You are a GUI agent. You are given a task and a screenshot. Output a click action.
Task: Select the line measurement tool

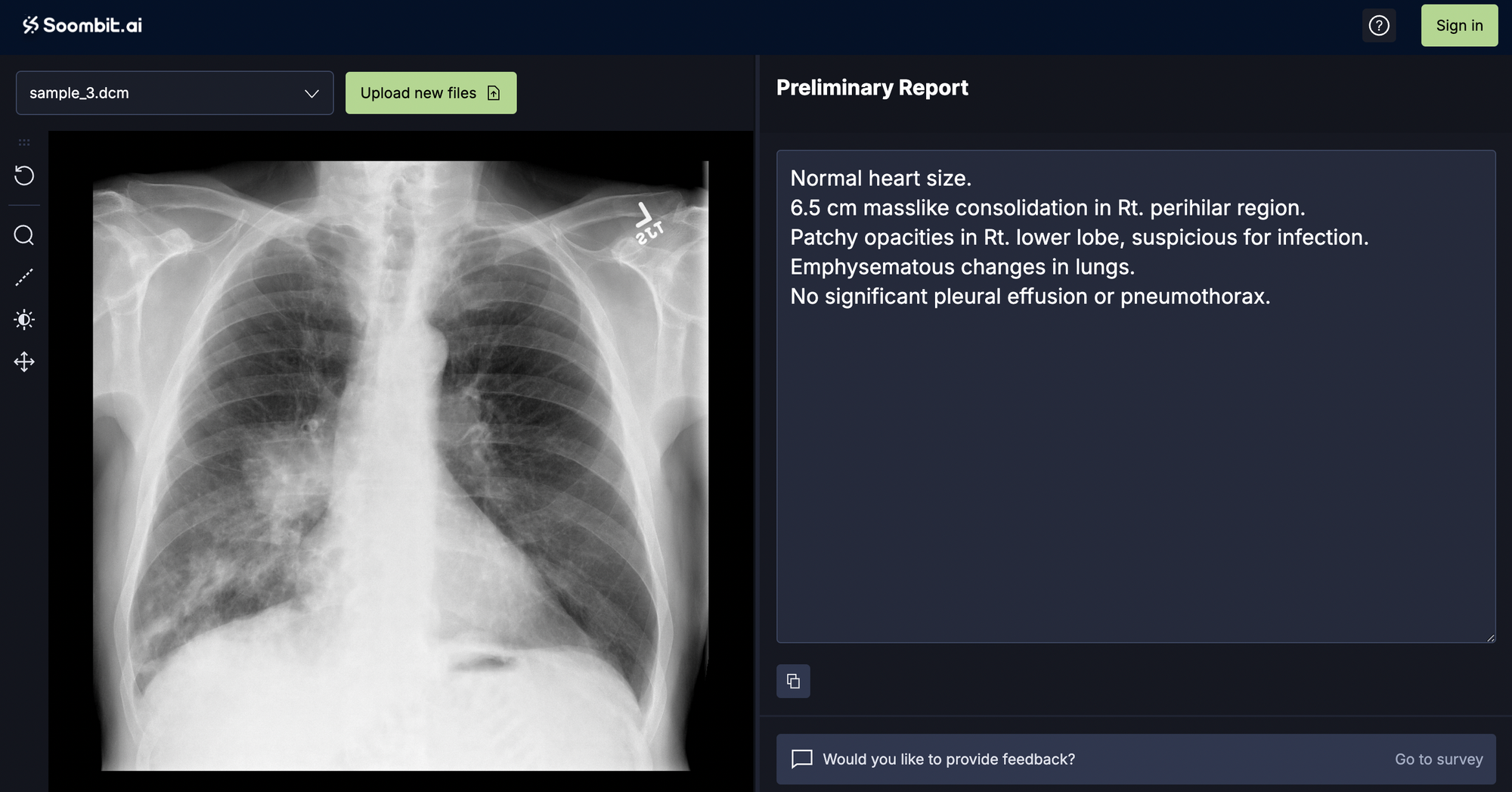coord(24,278)
